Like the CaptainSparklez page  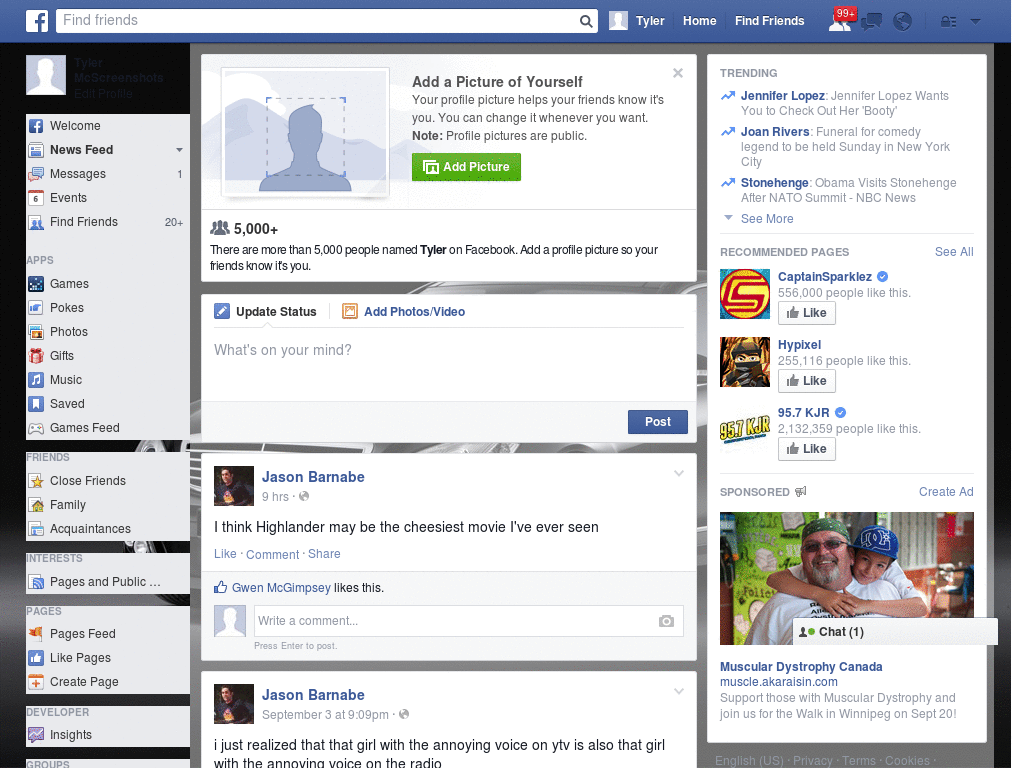click(807, 313)
